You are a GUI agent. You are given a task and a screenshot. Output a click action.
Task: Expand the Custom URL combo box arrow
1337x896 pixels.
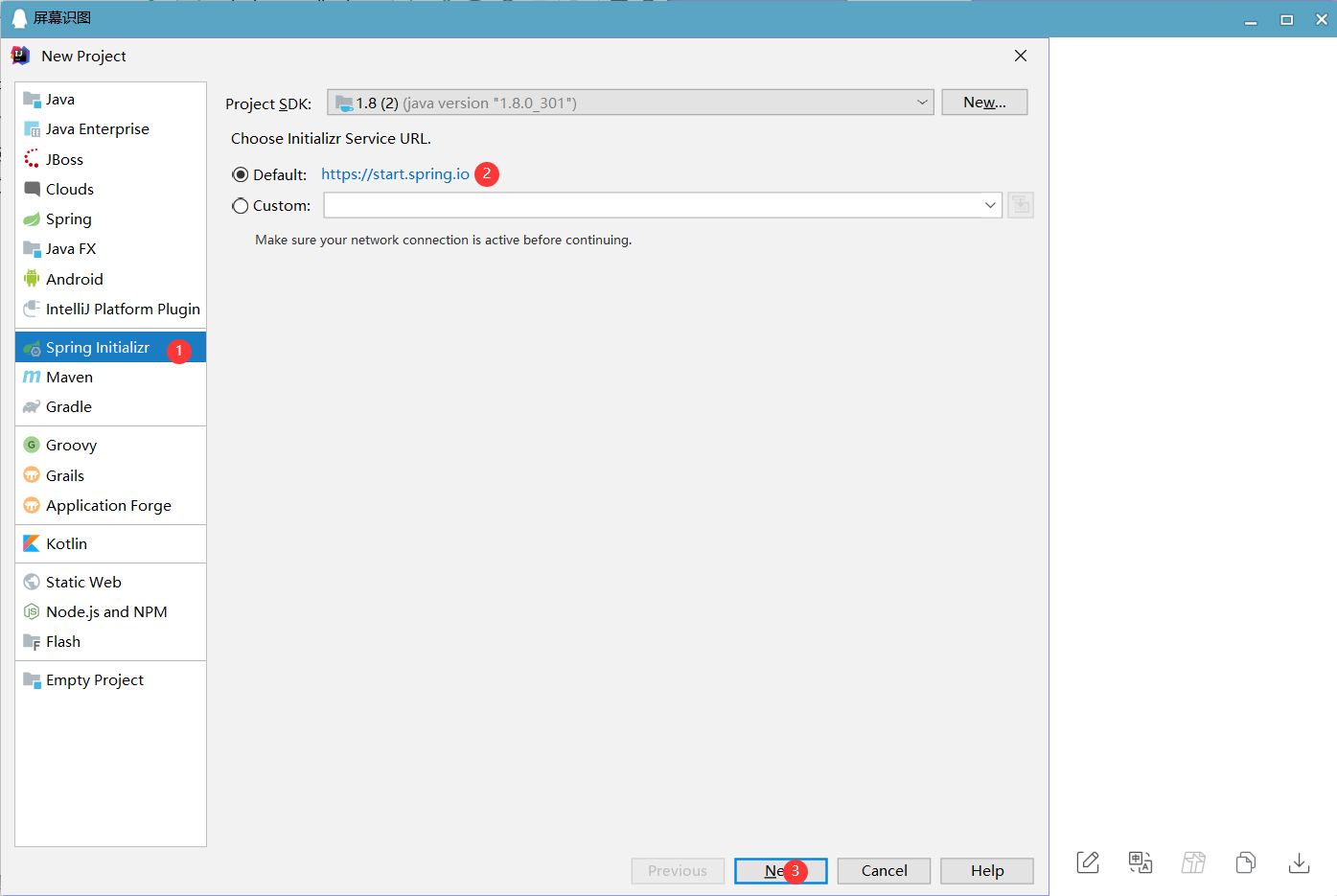pyautogui.click(x=990, y=205)
